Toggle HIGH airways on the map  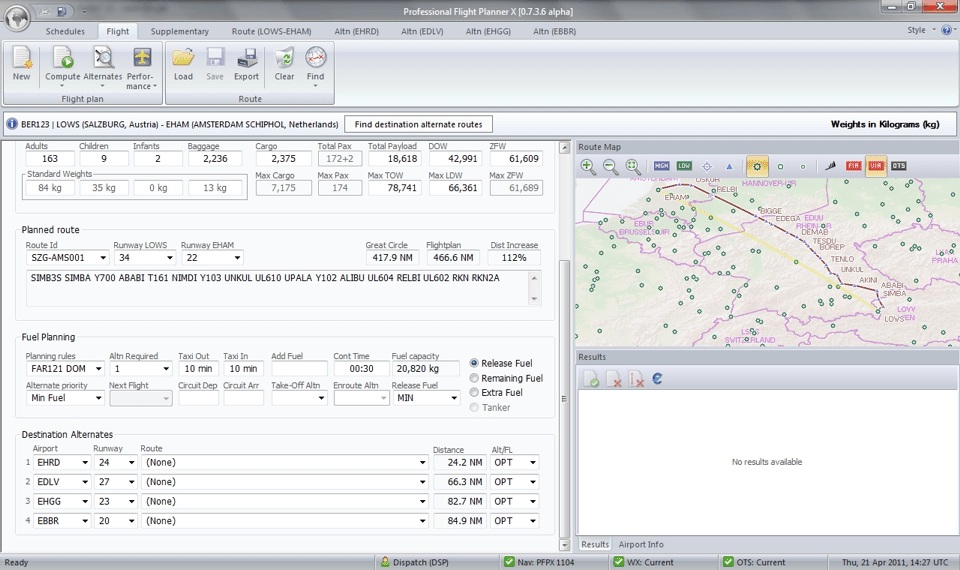[x=661, y=166]
